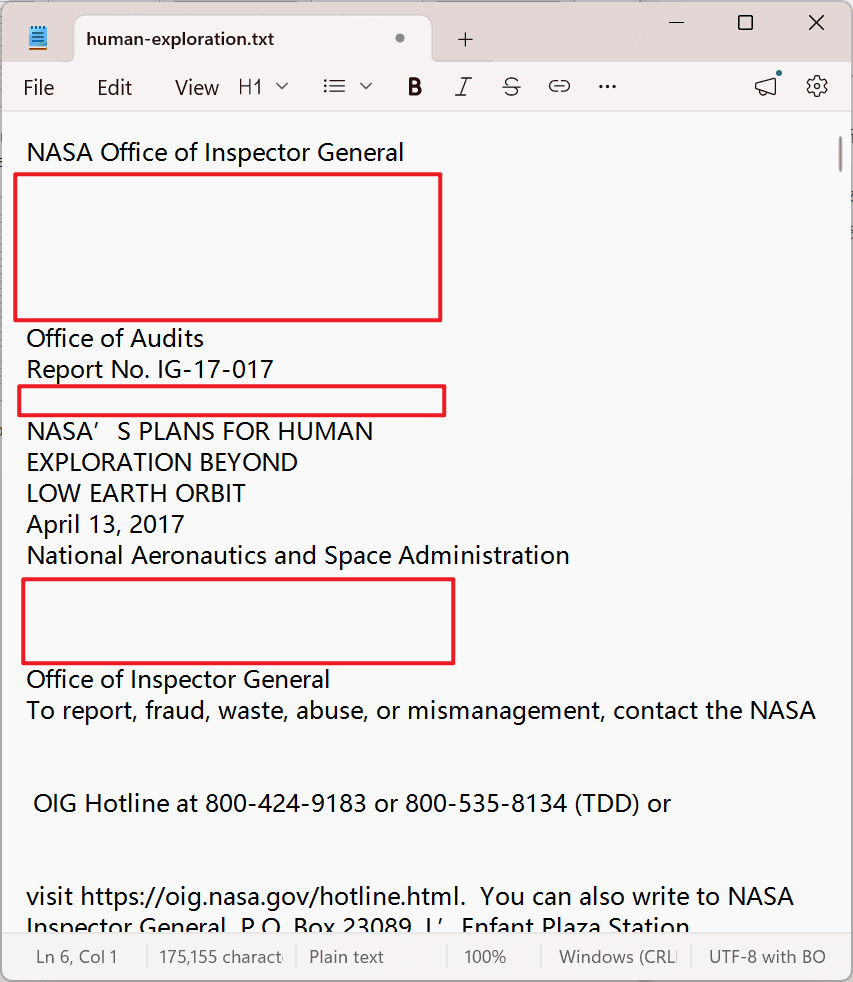The width and height of the screenshot is (853, 982).
Task: Add a new tab with plus button
Action: click(465, 39)
